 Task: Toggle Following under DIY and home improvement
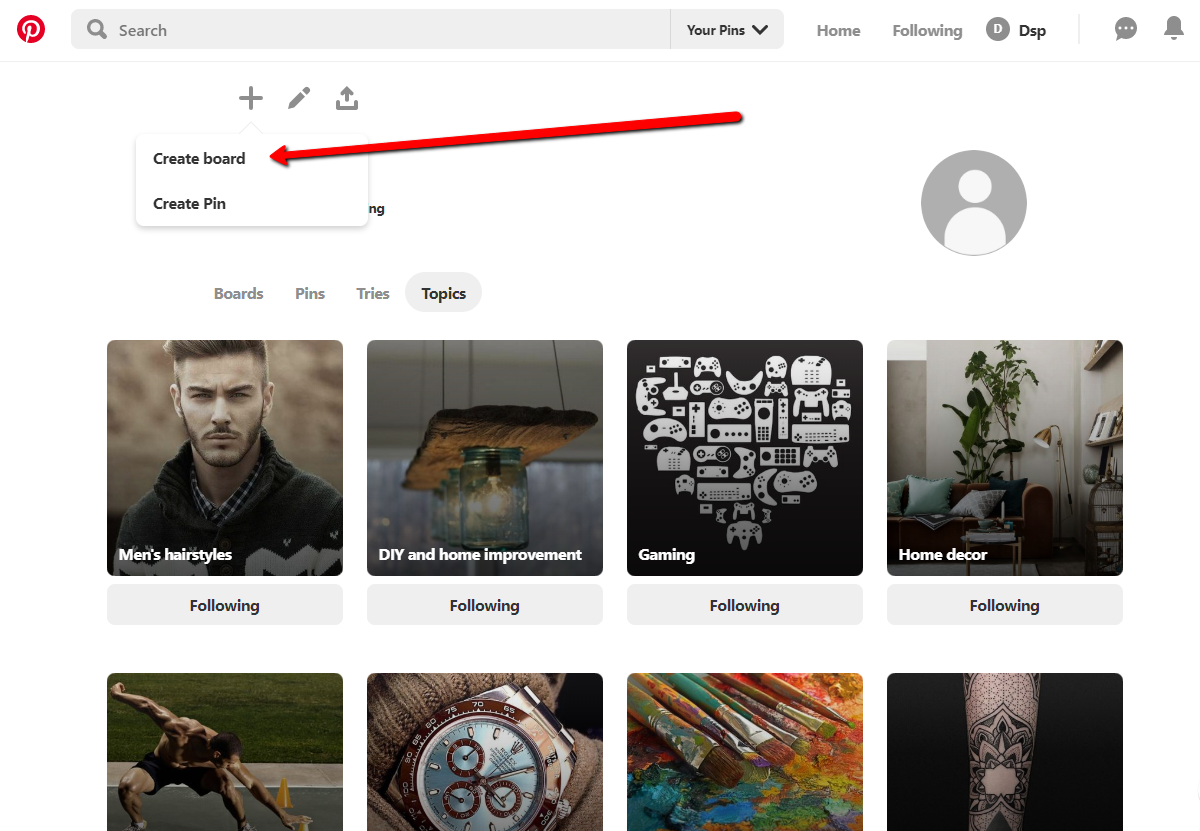(x=485, y=605)
